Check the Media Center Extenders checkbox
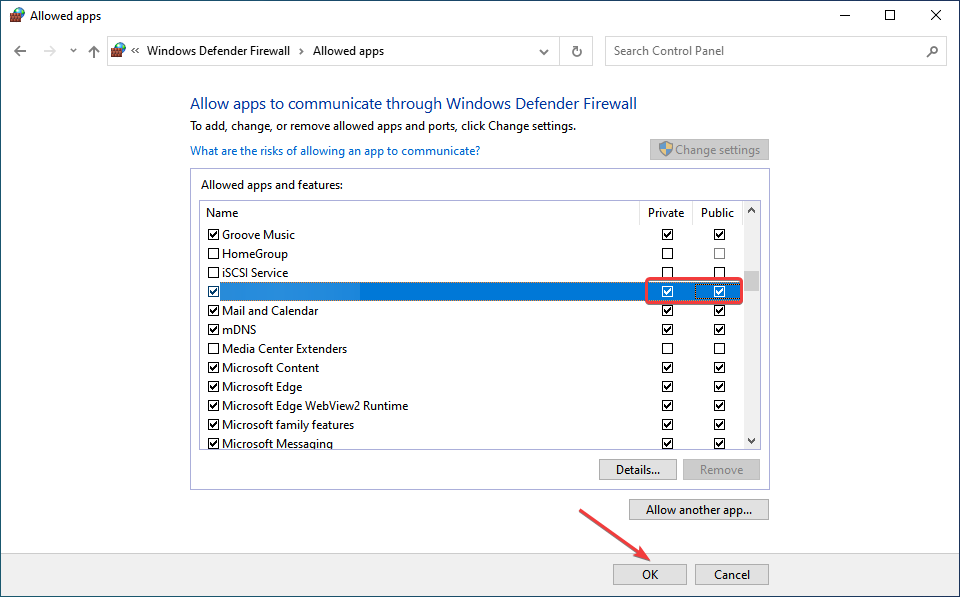Image resolution: width=960 pixels, height=597 pixels. tap(213, 349)
